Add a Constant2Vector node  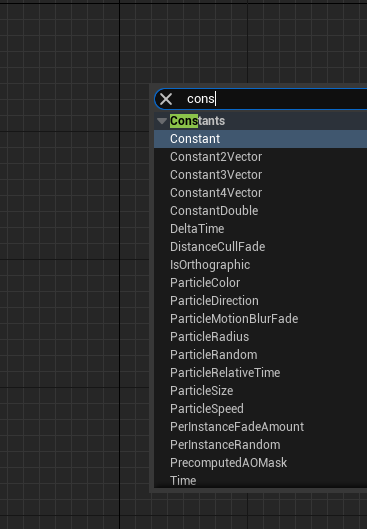coord(260,157)
